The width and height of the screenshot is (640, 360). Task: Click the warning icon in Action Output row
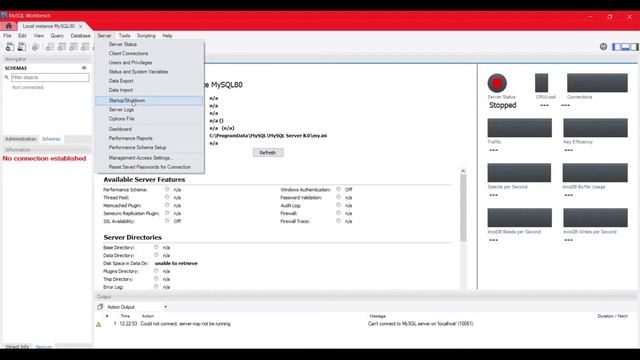[98, 324]
